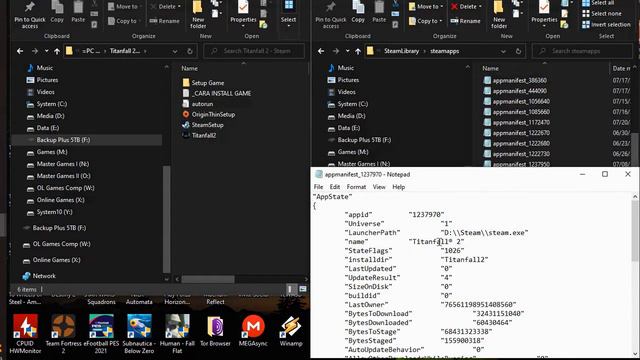The image size is (640, 360).
Task: Select appmanifest_386360 in right Explorer
Action: point(515,80)
